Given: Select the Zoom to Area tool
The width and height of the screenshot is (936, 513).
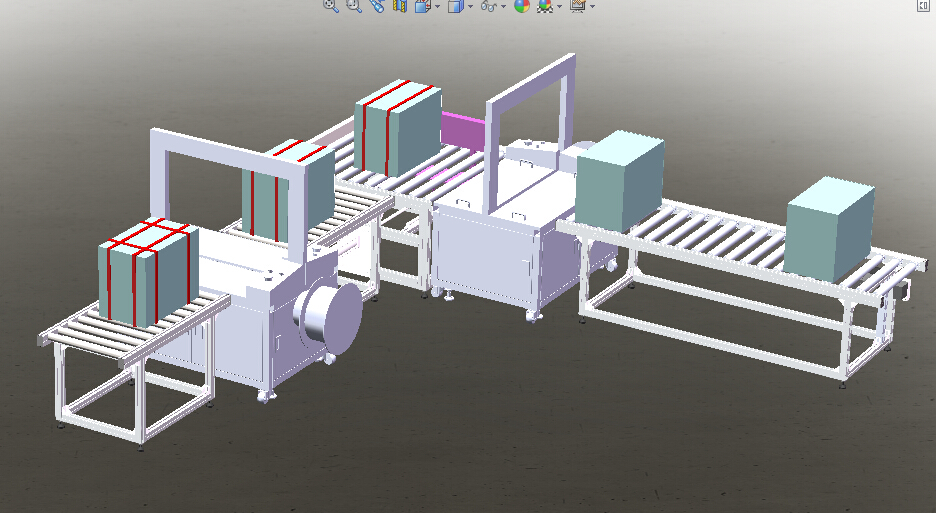Looking at the screenshot, I should tap(355, 5).
